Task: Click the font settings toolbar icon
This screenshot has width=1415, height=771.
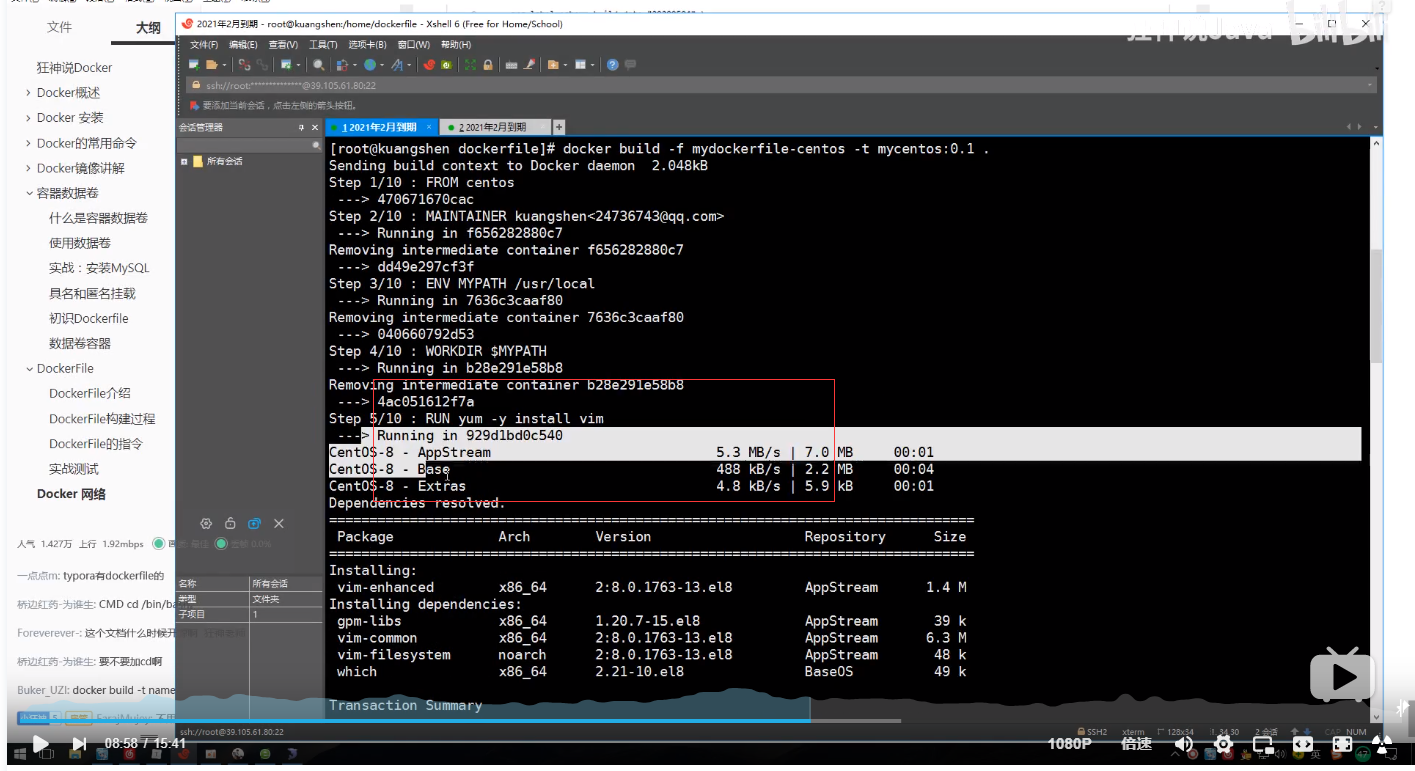Action: click(x=397, y=65)
